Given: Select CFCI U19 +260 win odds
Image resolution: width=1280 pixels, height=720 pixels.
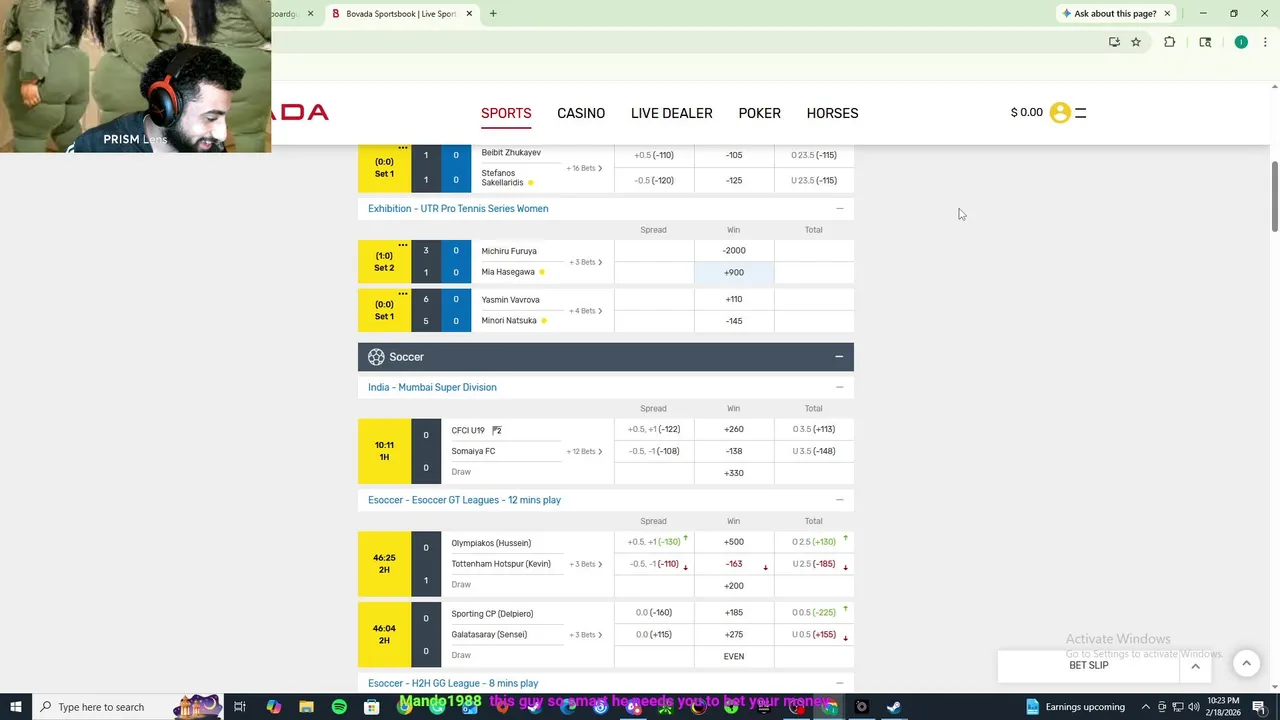Looking at the screenshot, I should (x=734, y=429).
